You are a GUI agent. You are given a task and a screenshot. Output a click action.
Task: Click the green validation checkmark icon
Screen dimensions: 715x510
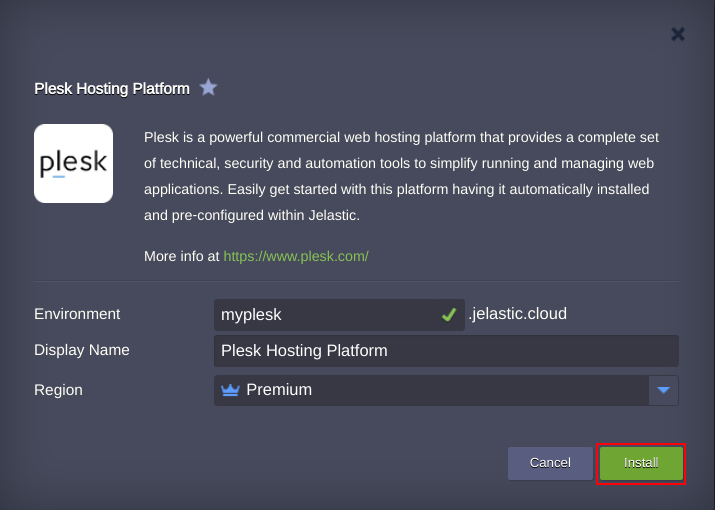coord(449,314)
